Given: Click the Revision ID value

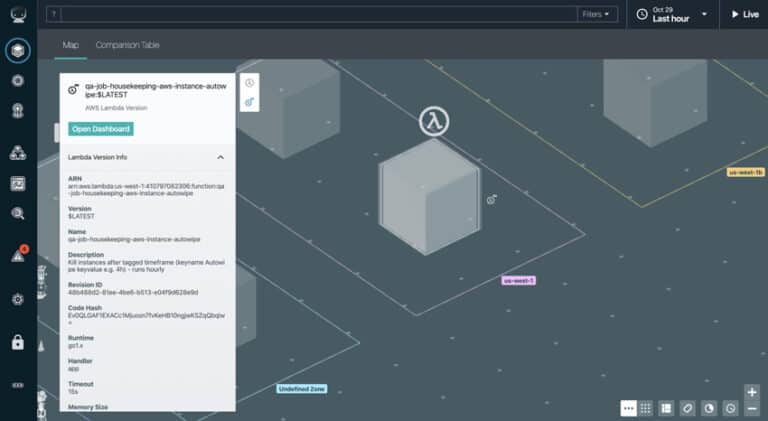Looking at the screenshot, I should click(x=133, y=292).
